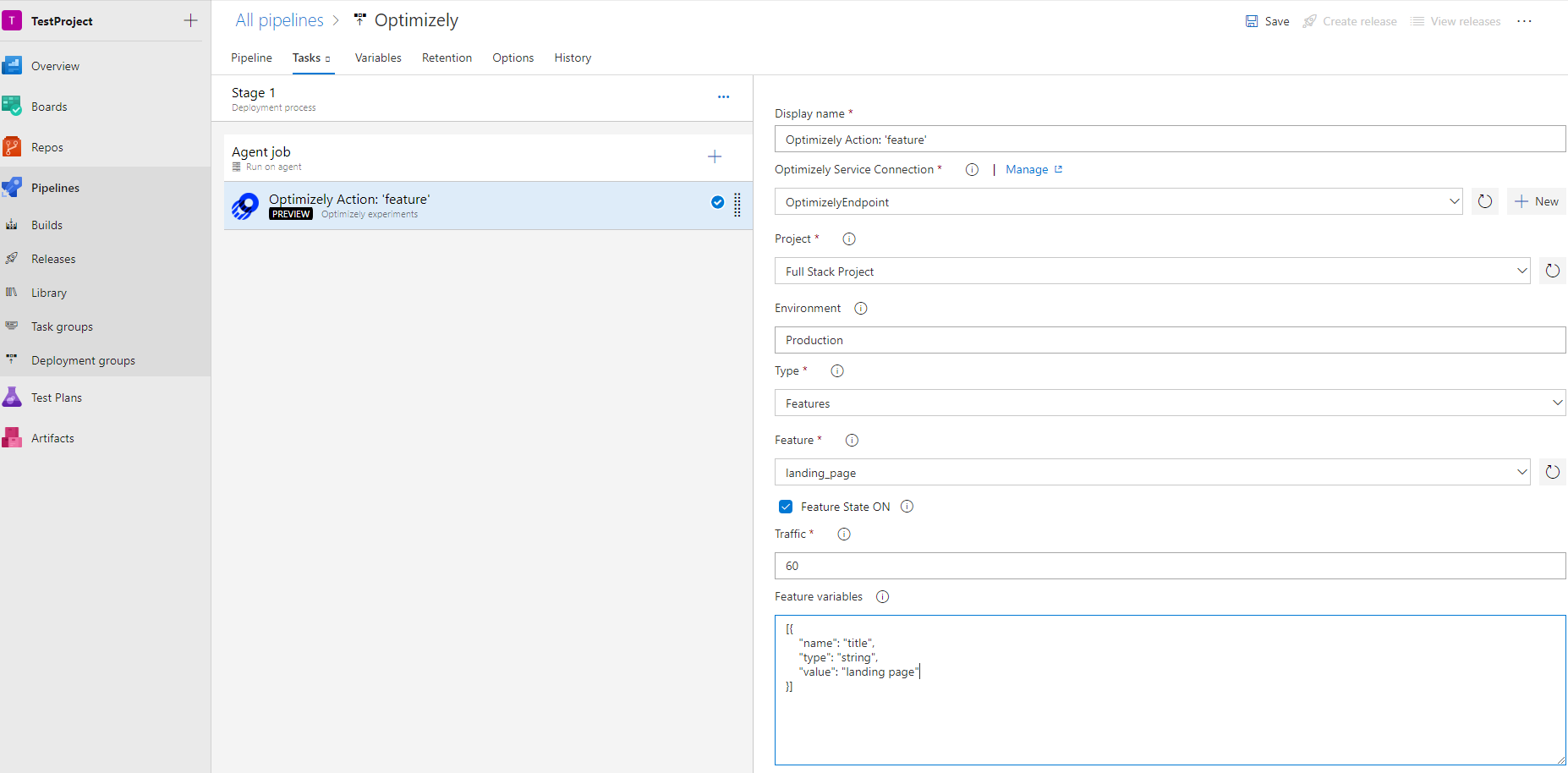Click the Create release button
Viewport: 1568px width, 773px height.
tap(1350, 21)
